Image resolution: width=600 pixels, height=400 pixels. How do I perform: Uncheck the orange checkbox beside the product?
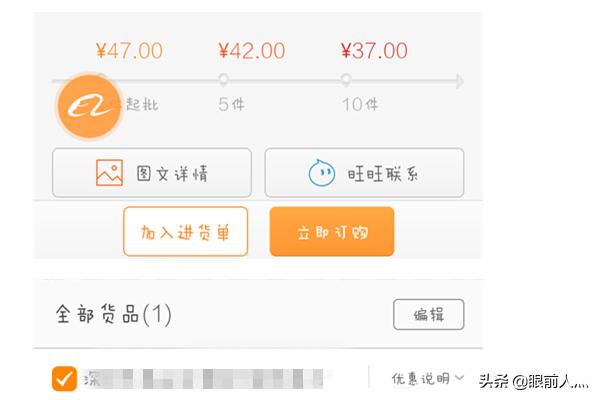64,378
